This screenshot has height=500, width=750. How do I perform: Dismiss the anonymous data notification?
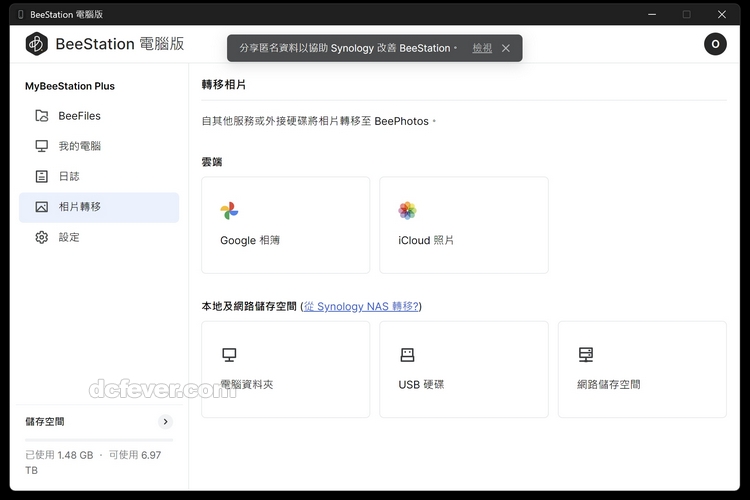(x=506, y=48)
